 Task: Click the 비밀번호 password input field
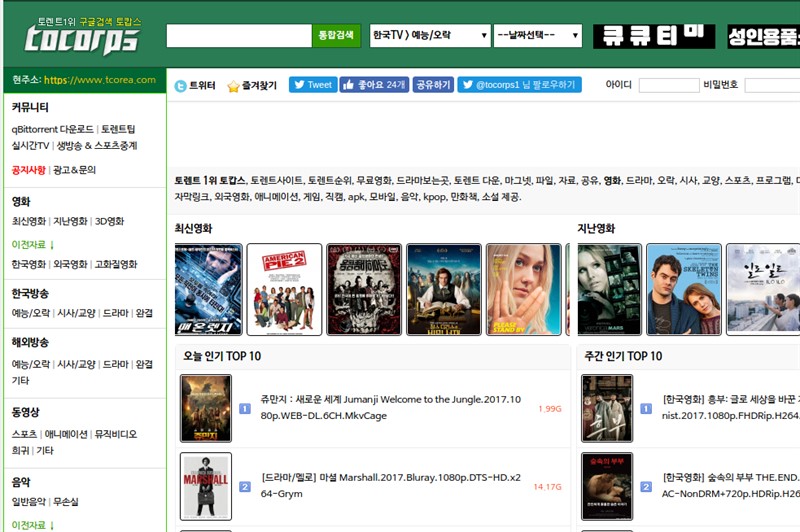coord(772,85)
